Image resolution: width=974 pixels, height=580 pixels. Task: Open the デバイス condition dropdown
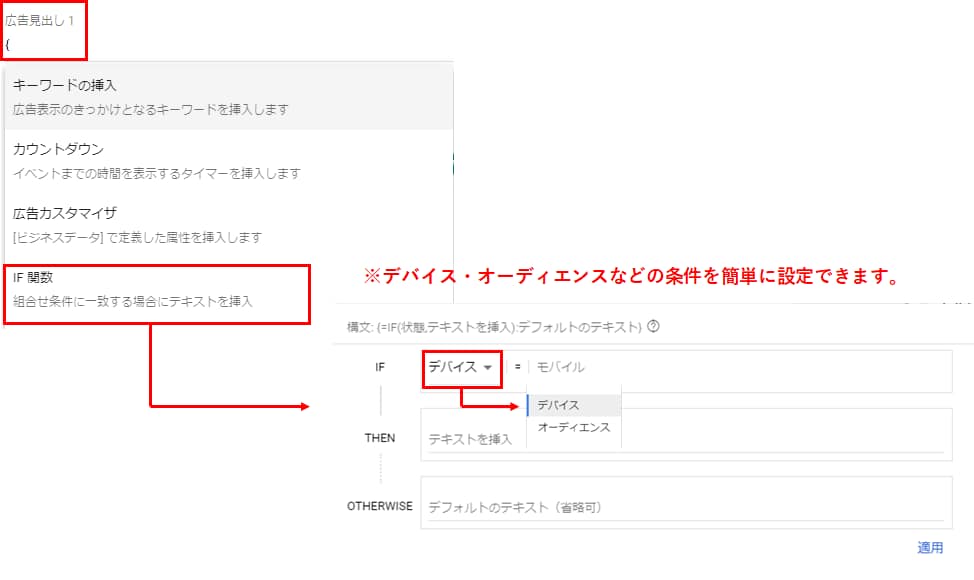click(x=460, y=367)
